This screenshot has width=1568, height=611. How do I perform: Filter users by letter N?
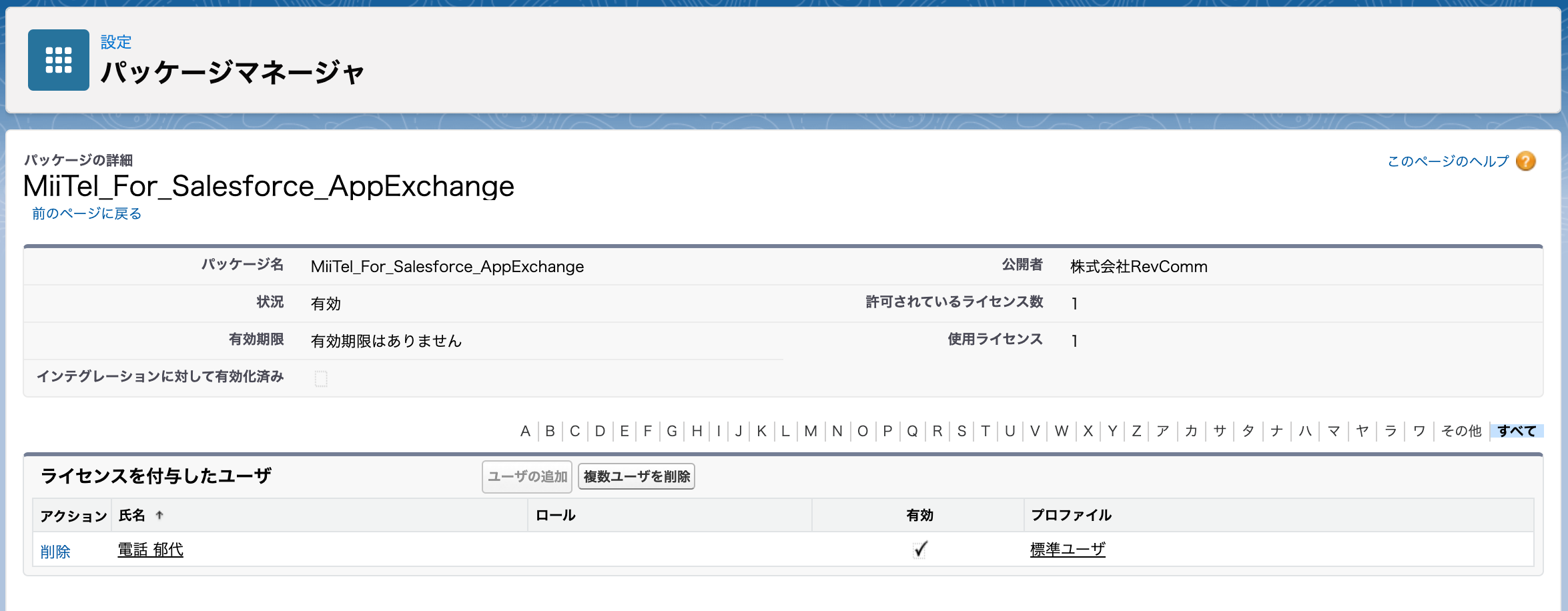click(x=837, y=431)
